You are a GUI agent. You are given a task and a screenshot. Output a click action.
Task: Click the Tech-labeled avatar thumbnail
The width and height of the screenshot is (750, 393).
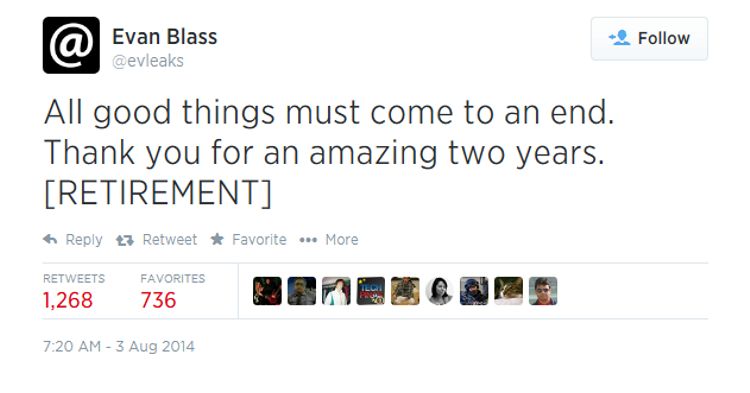[x=371, y=291]
